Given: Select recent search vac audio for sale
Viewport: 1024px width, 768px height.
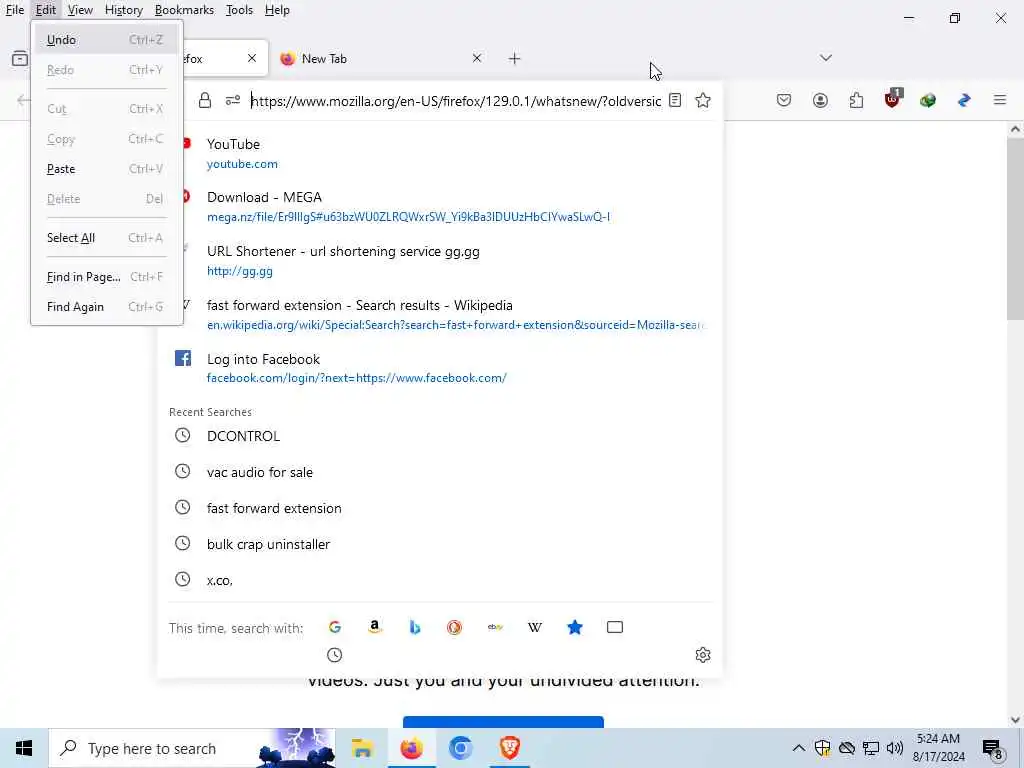Looking at the screenshot, I should click(x=440, y=472).
